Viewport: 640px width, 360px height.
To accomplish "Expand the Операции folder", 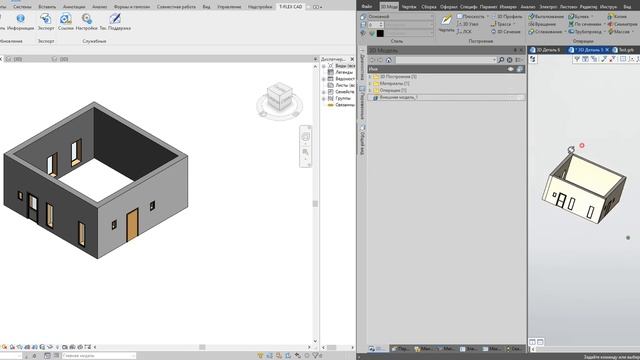I will pyautogui.click(x=370, y=90).
